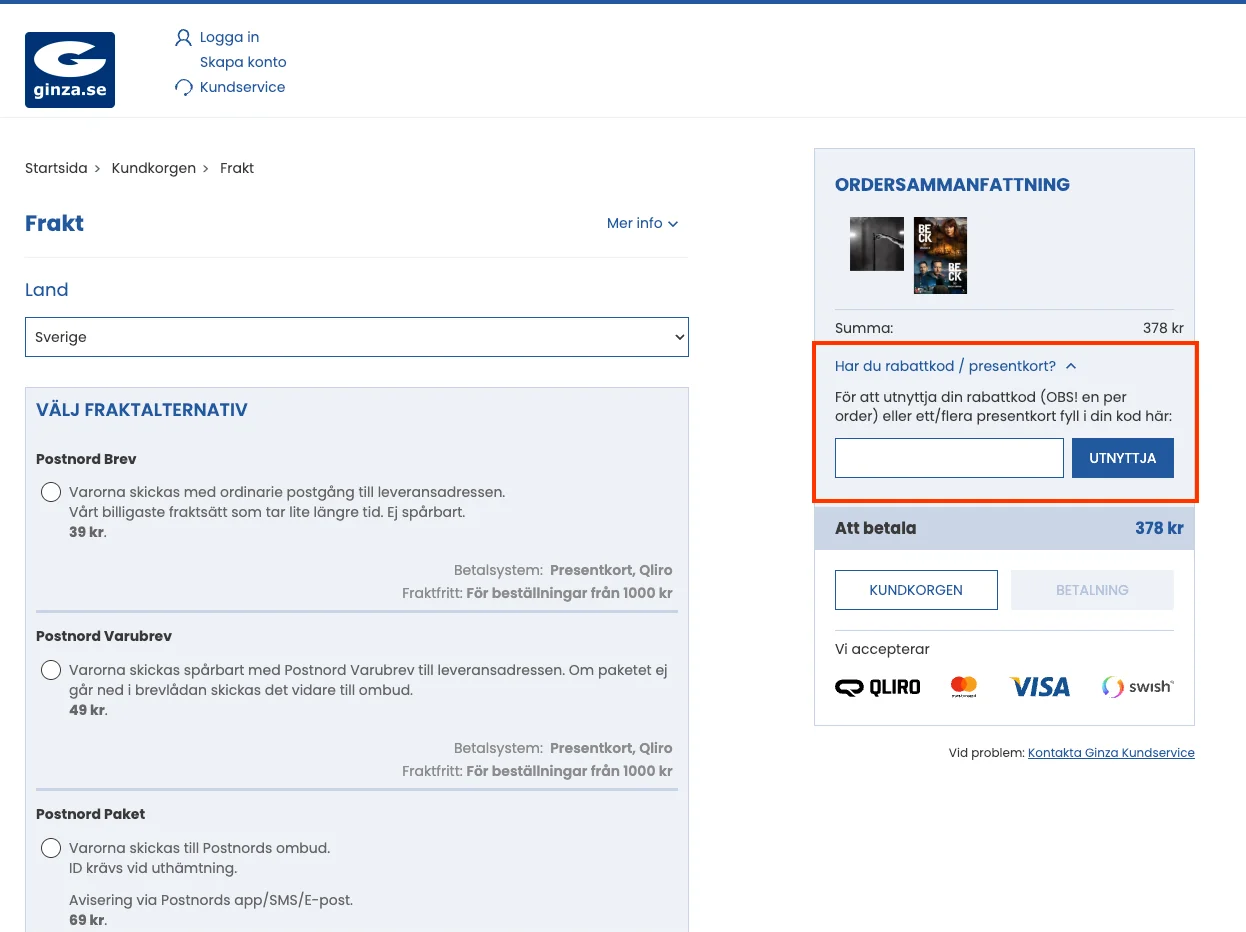Open the Sverige country dropdown

pos(357,337)
